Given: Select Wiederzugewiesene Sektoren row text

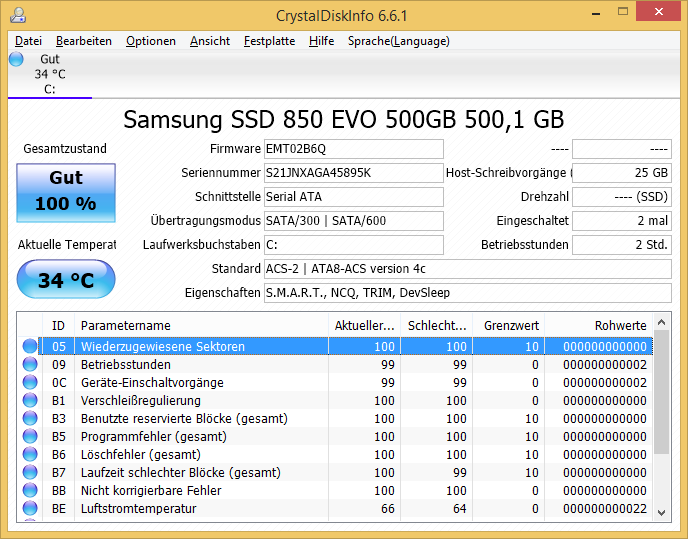Looking at the screenshot, I should [x=163, y=346].
